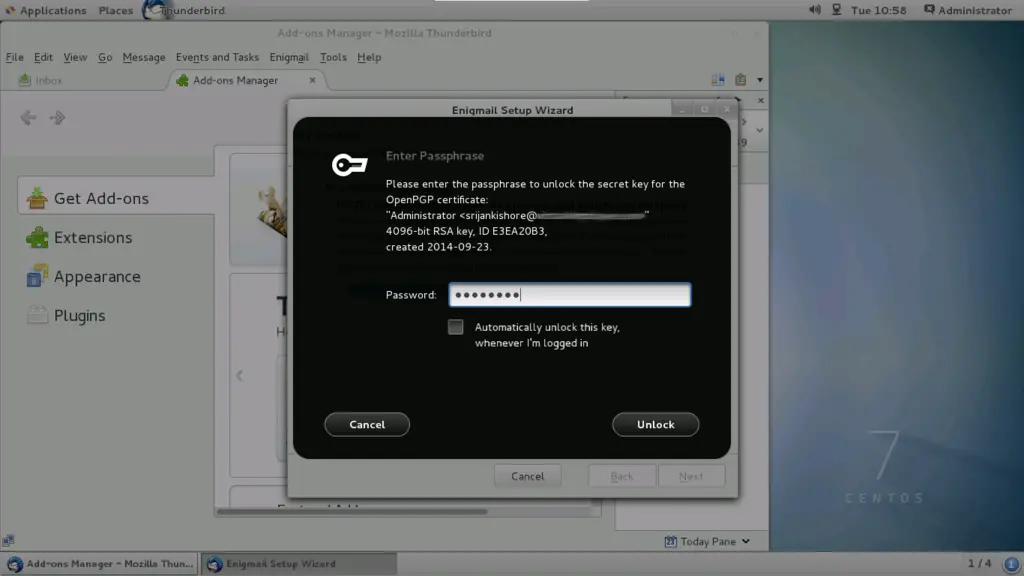
Task: Select the Add-ons Manager tab
Action: coord(235,80)
